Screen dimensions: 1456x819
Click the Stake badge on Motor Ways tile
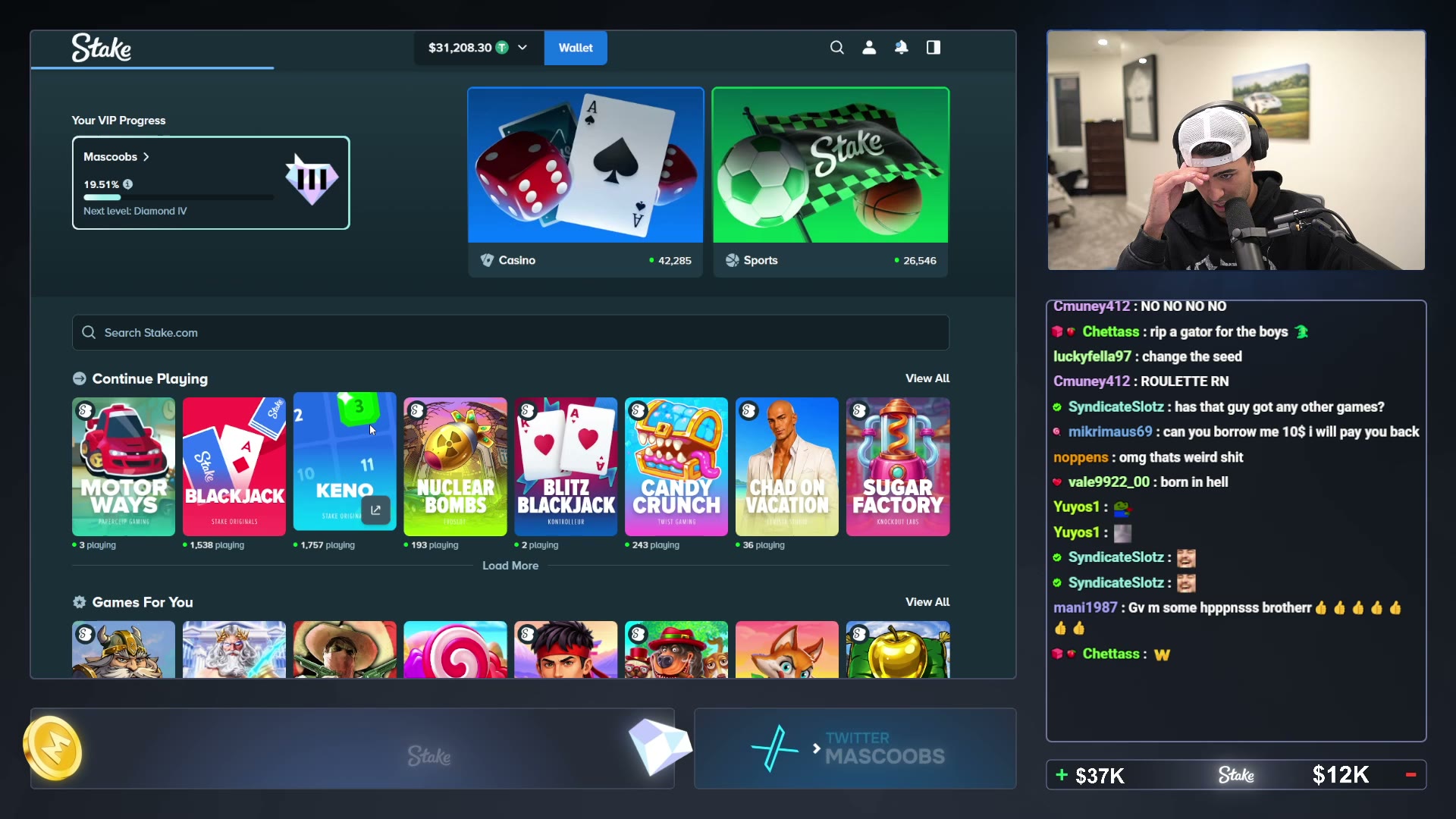click(x=86, y=411)
